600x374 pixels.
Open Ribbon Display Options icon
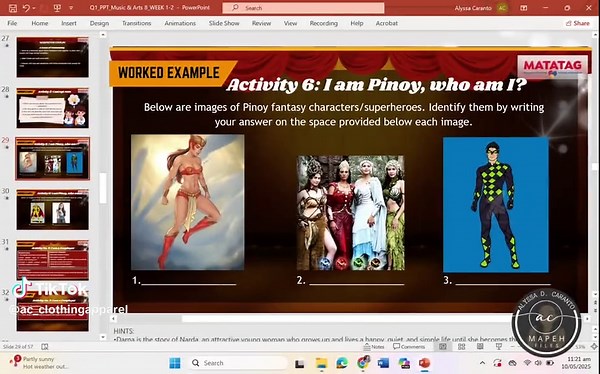[x=523, y=8]
